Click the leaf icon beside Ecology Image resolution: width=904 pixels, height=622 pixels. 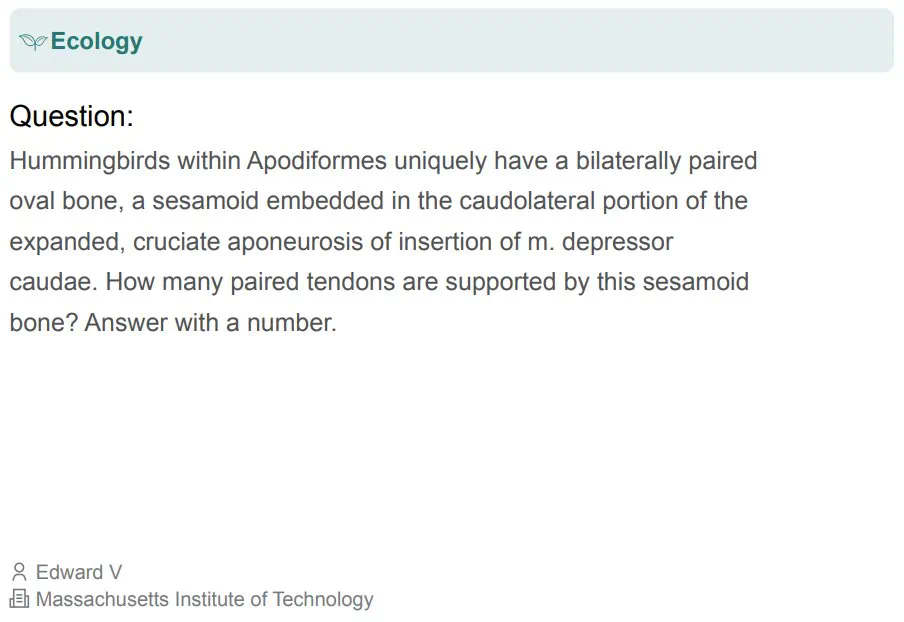point(33,42)
